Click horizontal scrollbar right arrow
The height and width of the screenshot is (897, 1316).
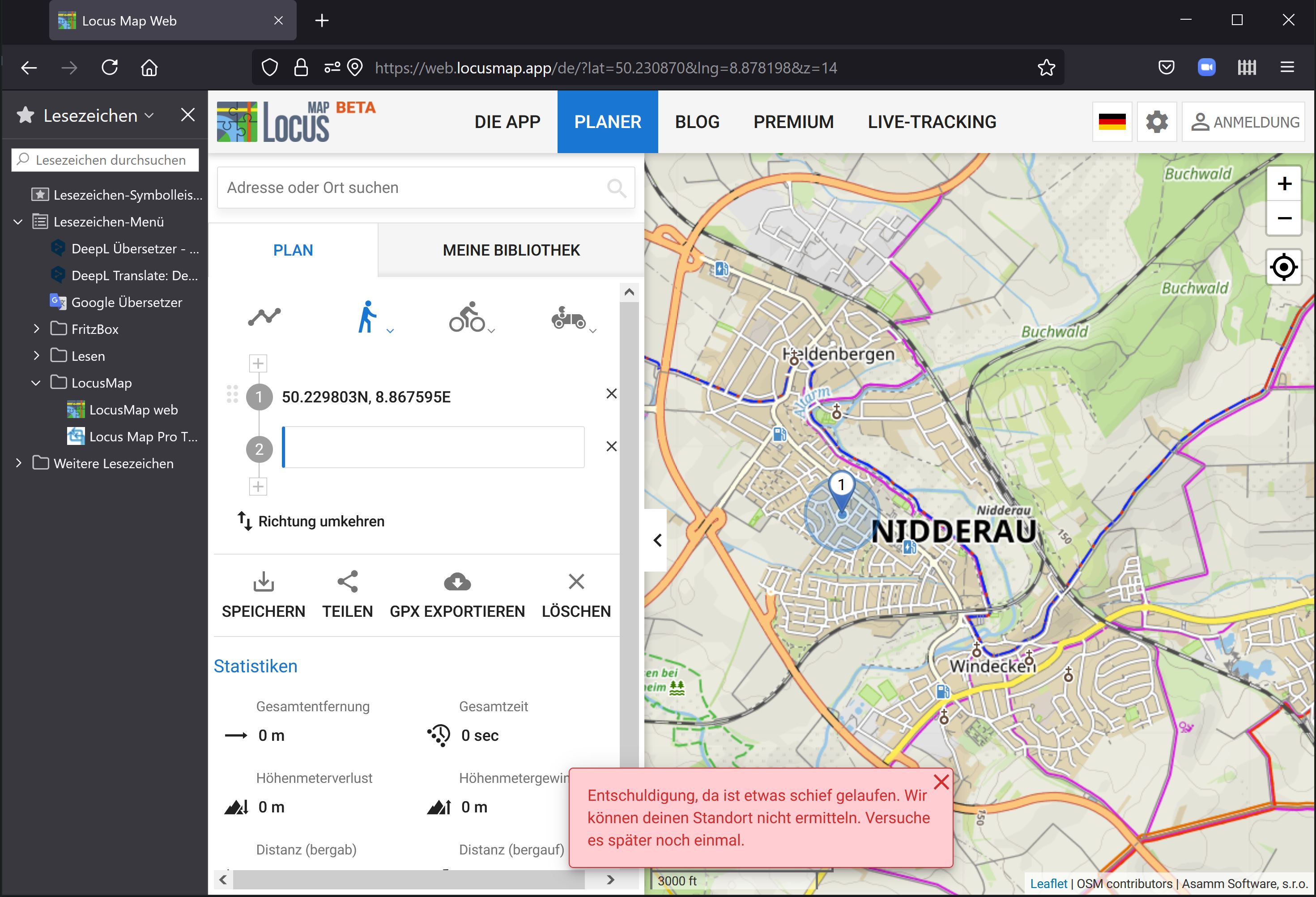tap(610, 880)
